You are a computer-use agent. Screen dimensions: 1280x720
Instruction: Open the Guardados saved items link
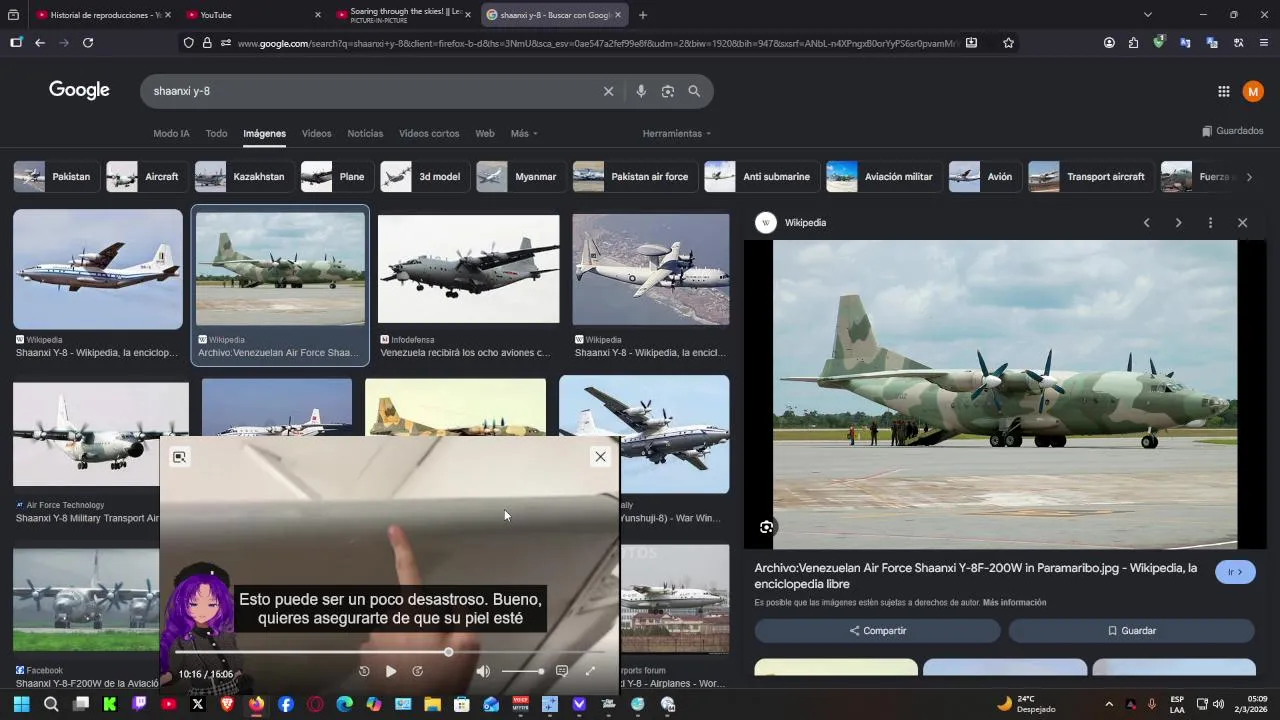[x=1233, y=131]
